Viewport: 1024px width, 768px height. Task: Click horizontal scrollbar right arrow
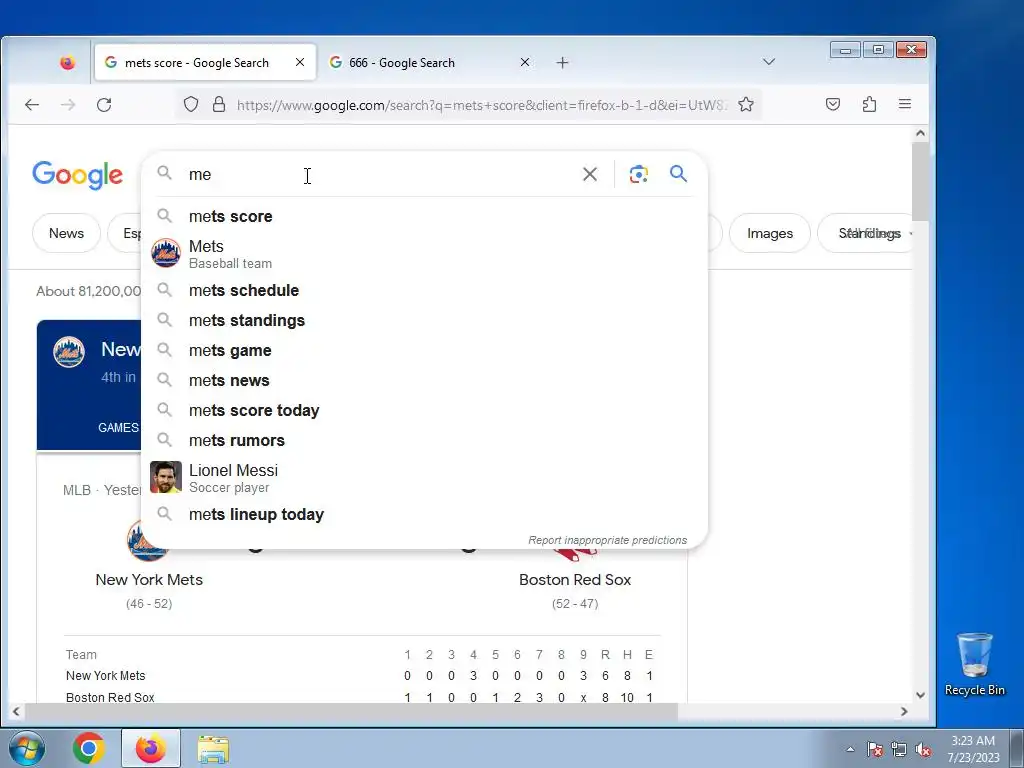904,712
